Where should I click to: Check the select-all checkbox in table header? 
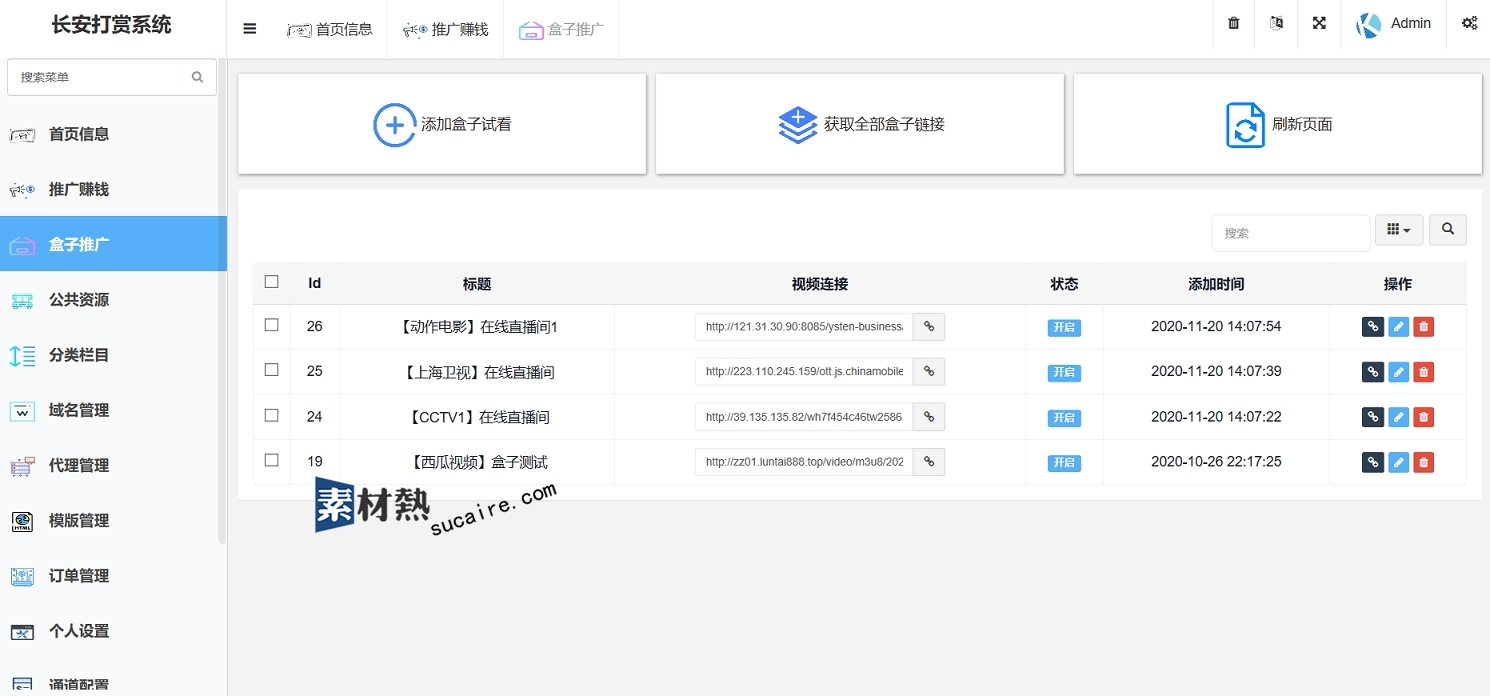point(271,282)
